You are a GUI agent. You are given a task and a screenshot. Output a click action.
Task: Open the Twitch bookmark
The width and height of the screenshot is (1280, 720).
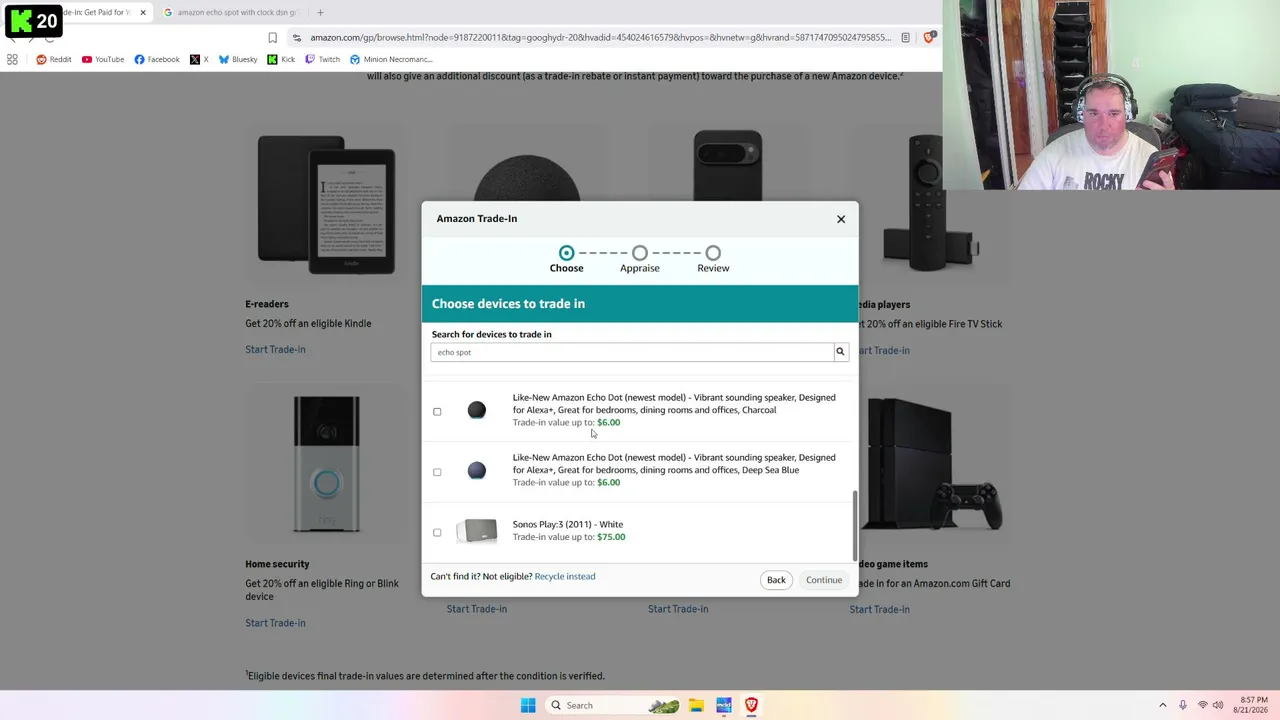(x=322, y=60)
